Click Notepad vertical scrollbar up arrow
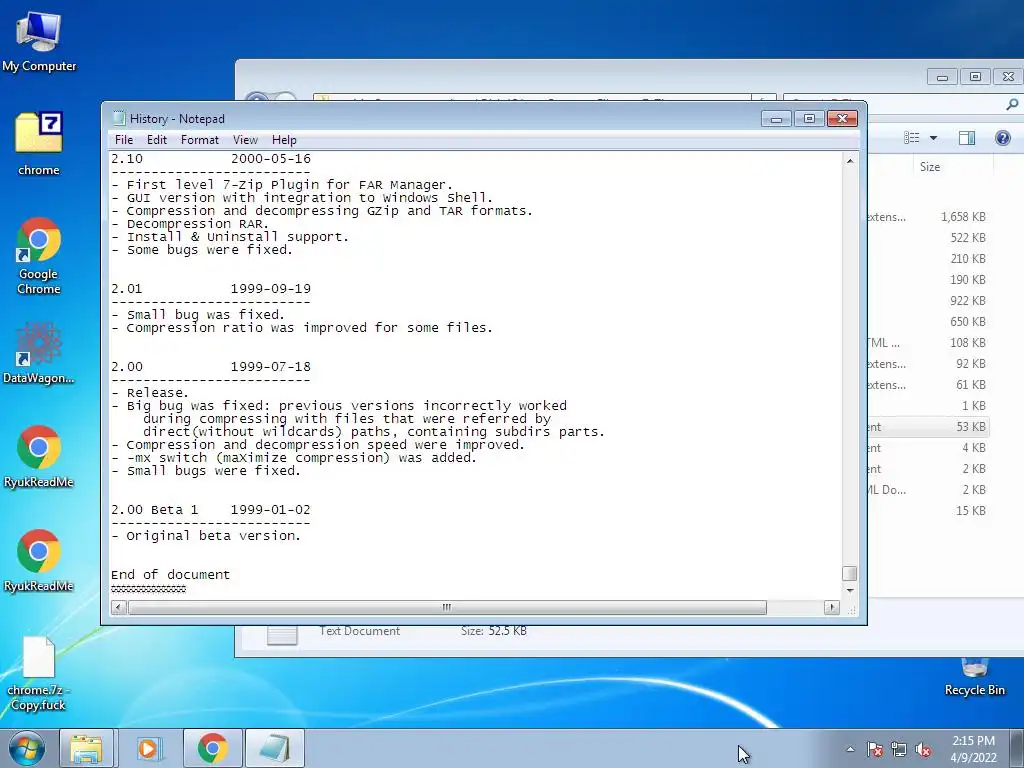The image size is (1024, 768). click(850, 161)
